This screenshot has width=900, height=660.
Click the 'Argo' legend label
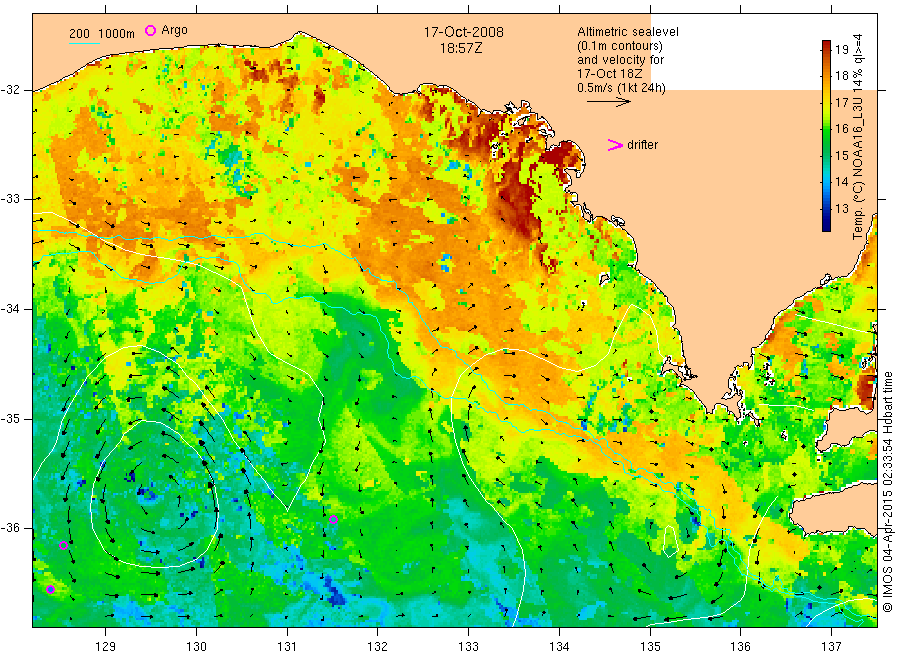(x=174, y=30)
